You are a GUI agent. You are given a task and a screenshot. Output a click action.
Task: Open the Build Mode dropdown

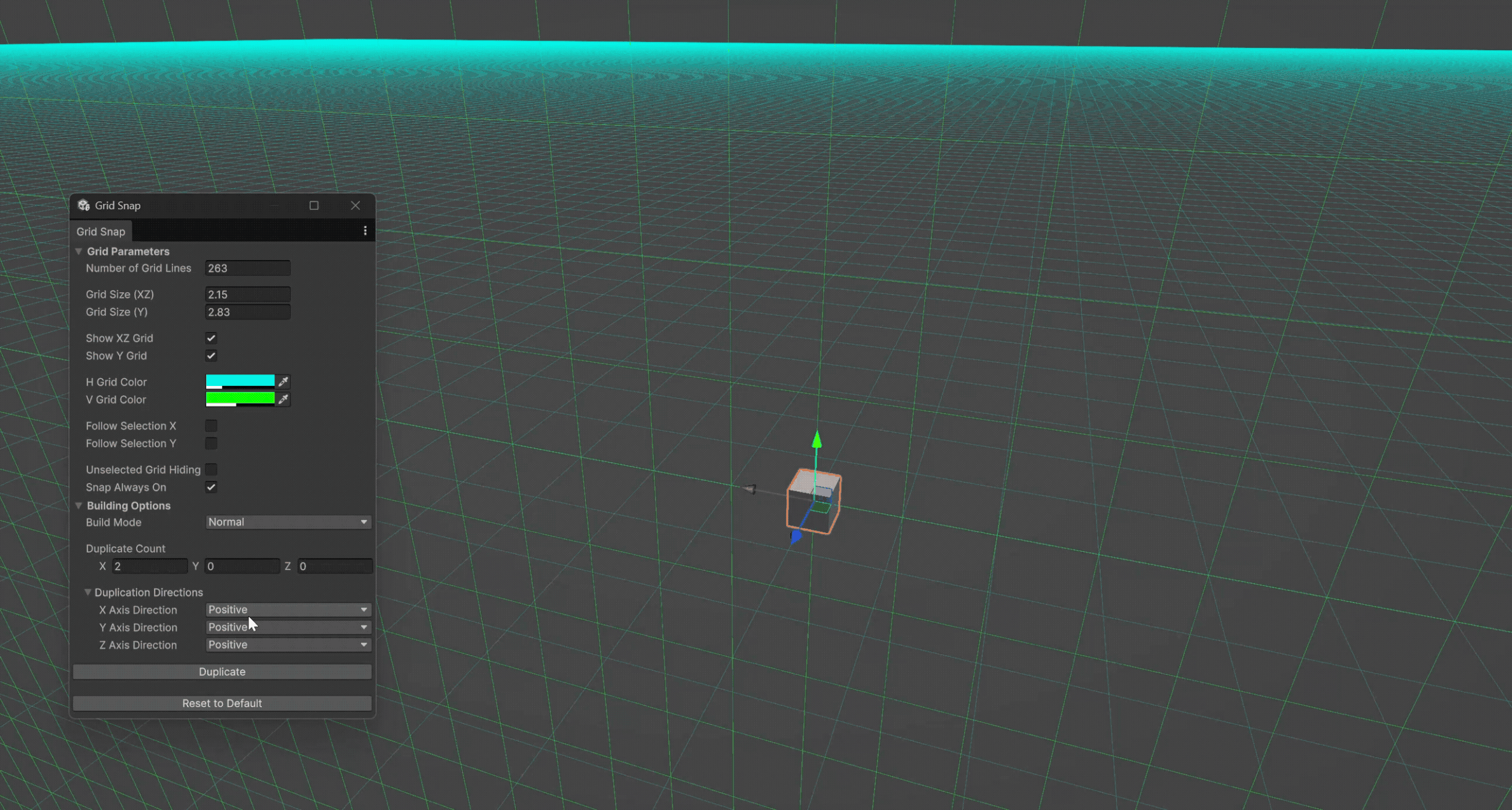click(288, 522)
